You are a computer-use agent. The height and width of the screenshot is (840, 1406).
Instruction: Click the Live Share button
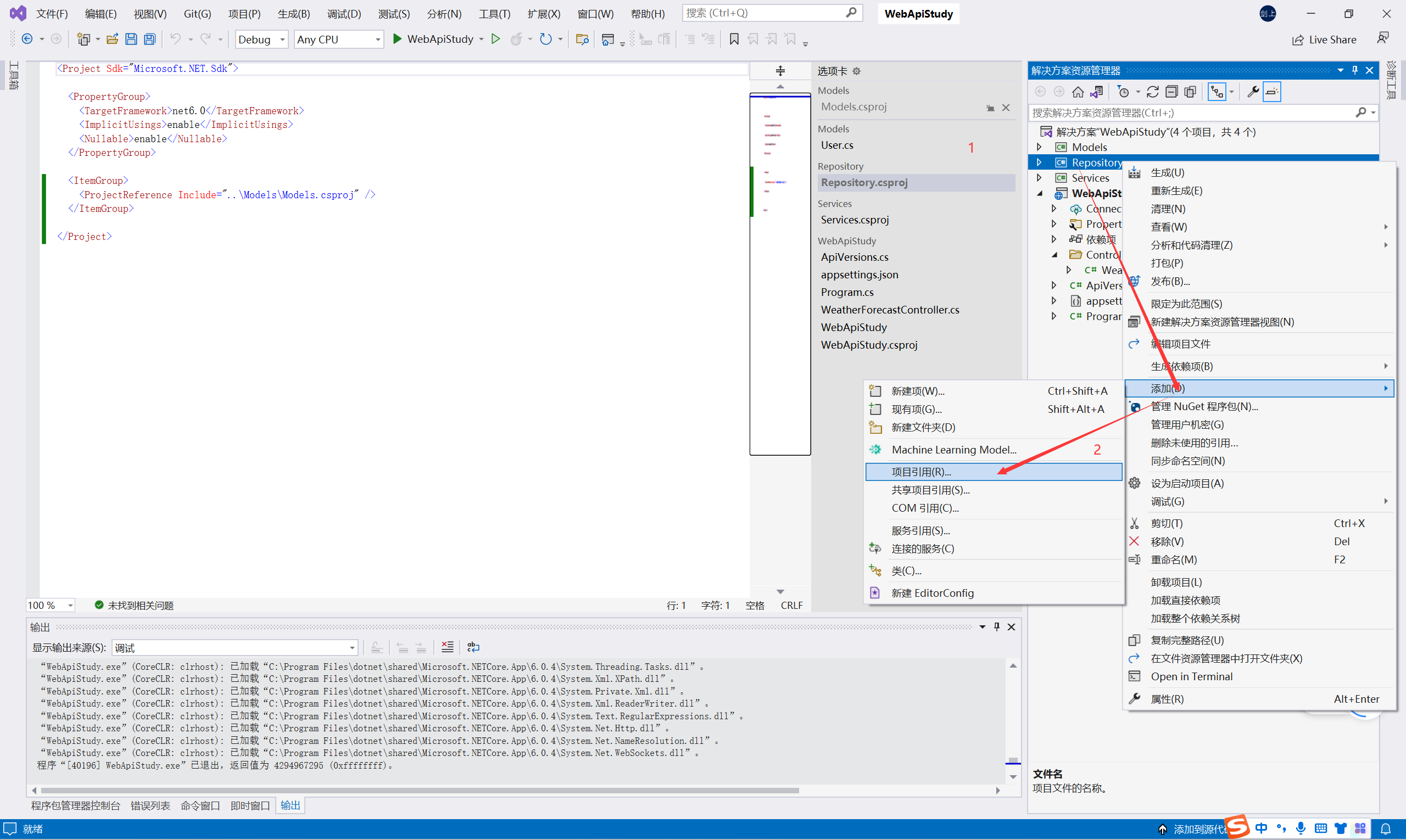coord(1324,40)
